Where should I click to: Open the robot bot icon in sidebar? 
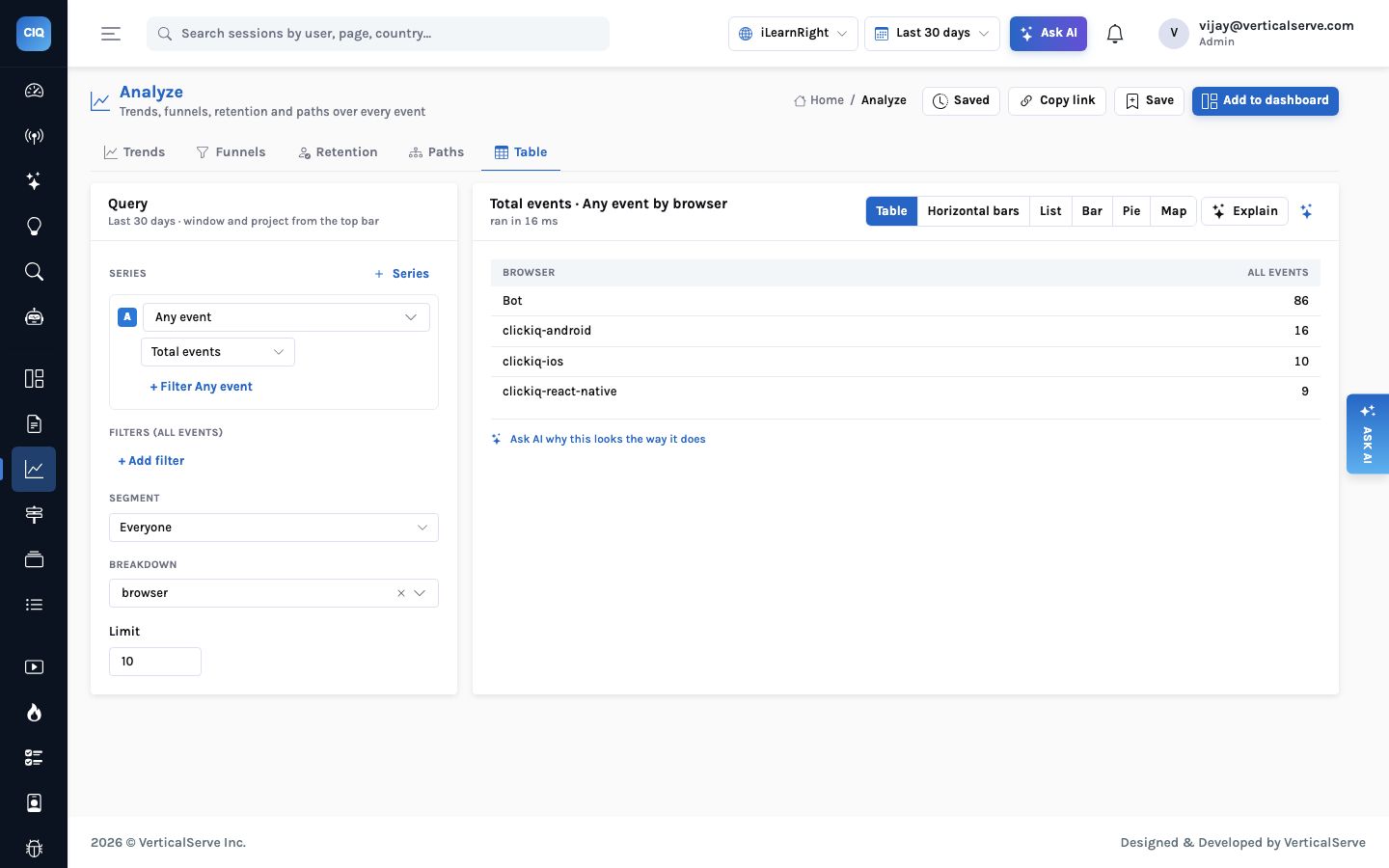click(x=34, y=317)
